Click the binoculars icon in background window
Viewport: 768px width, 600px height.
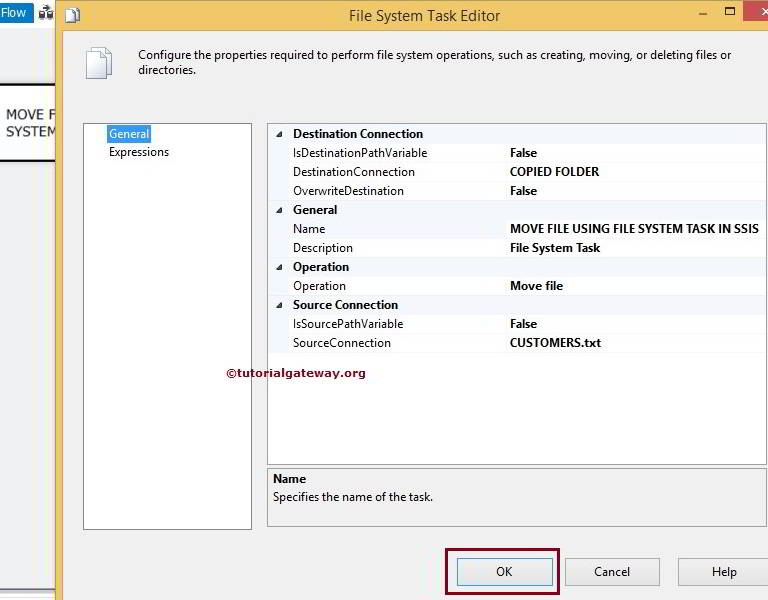point(46,13)
